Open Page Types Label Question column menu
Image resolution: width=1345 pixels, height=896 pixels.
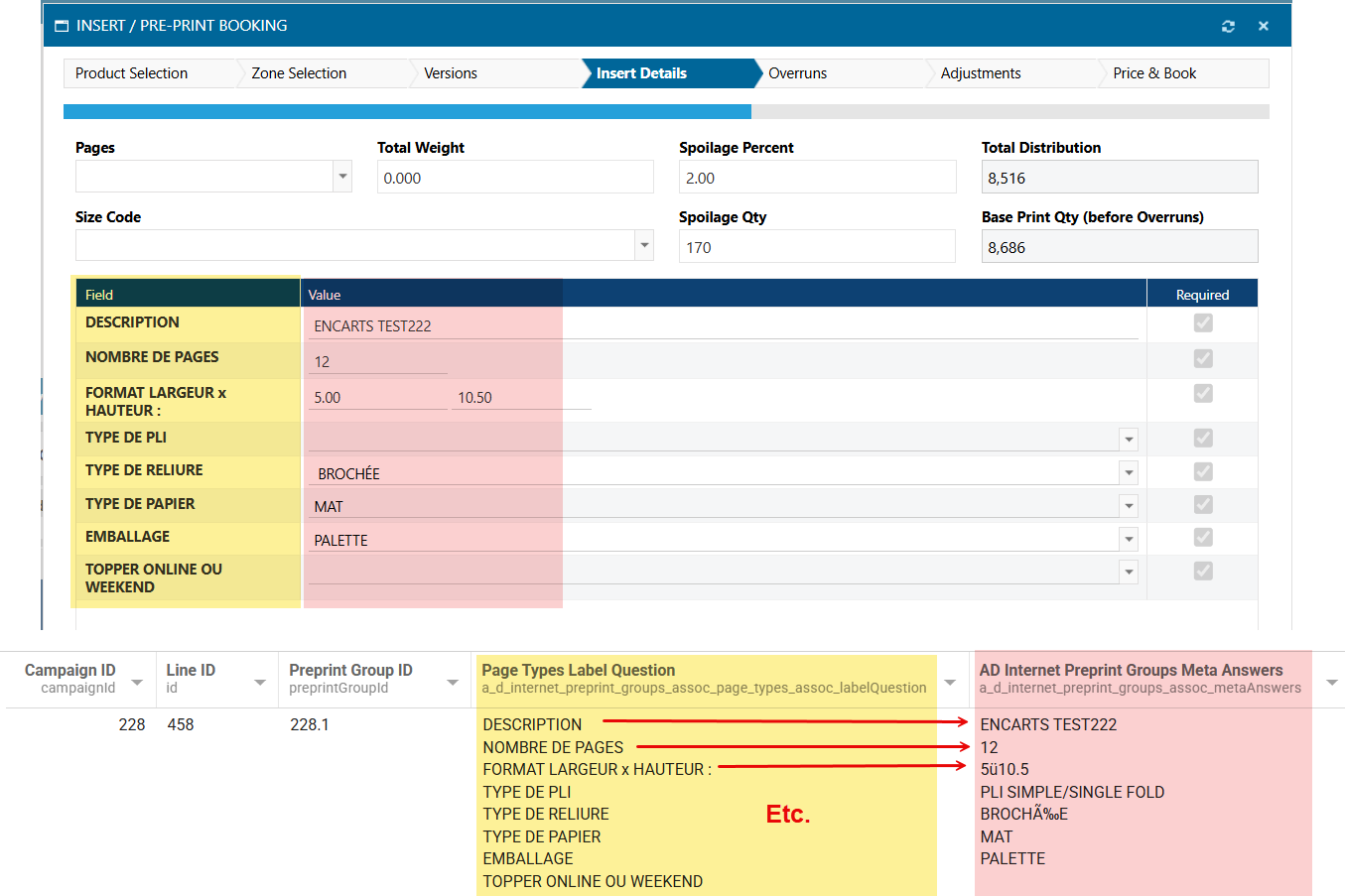950,682
